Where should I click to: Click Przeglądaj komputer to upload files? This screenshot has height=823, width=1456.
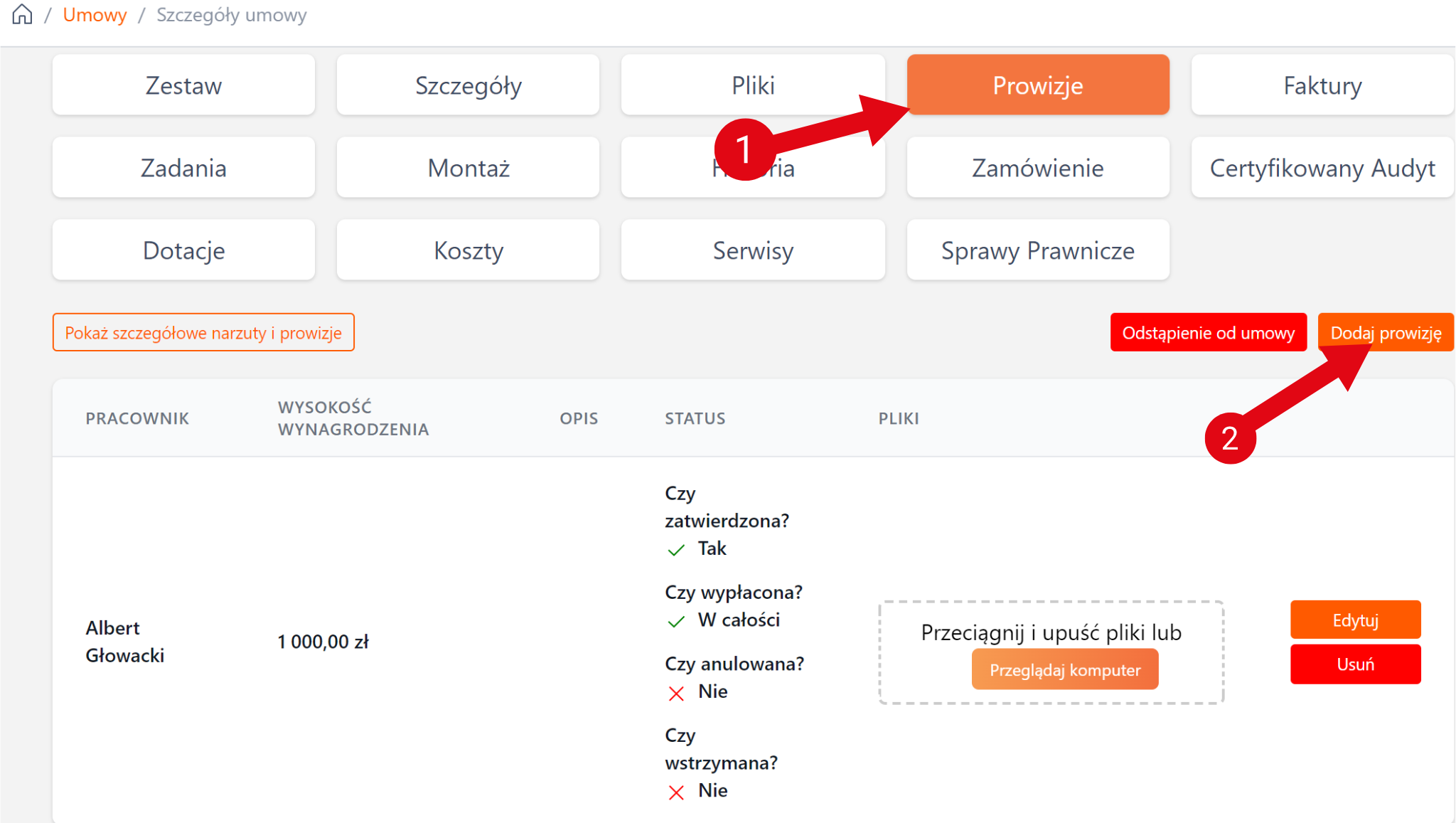1064,670
